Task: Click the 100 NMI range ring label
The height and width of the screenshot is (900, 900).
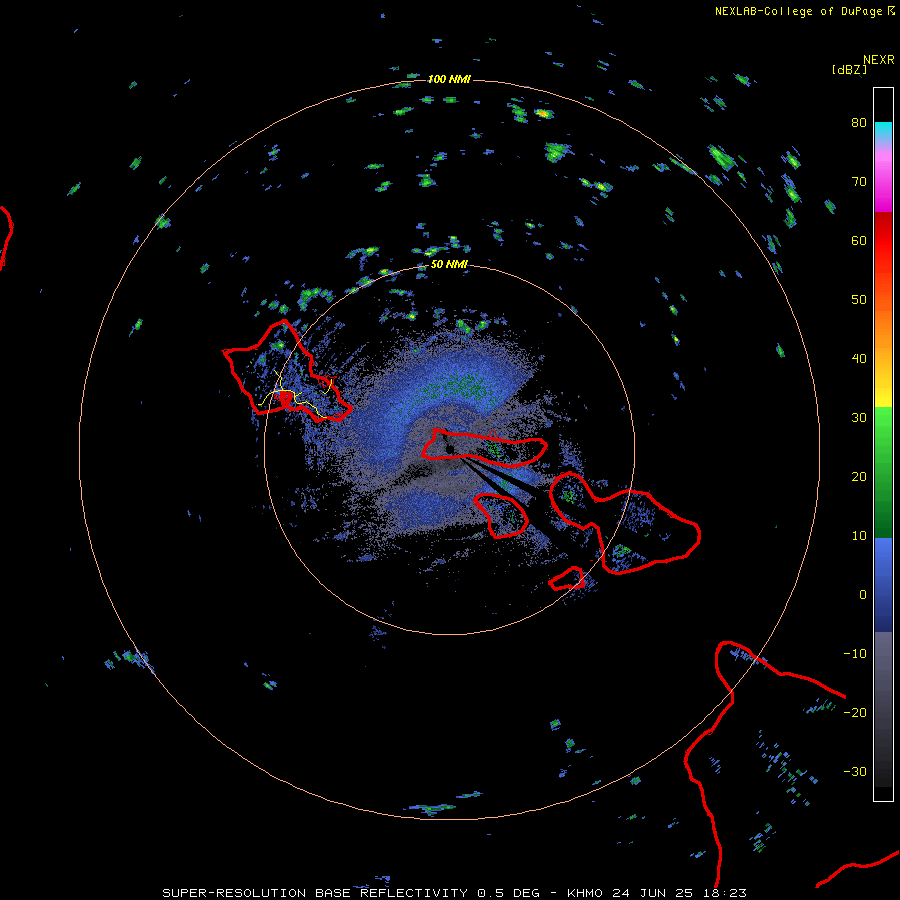Action: click(449, 79)
